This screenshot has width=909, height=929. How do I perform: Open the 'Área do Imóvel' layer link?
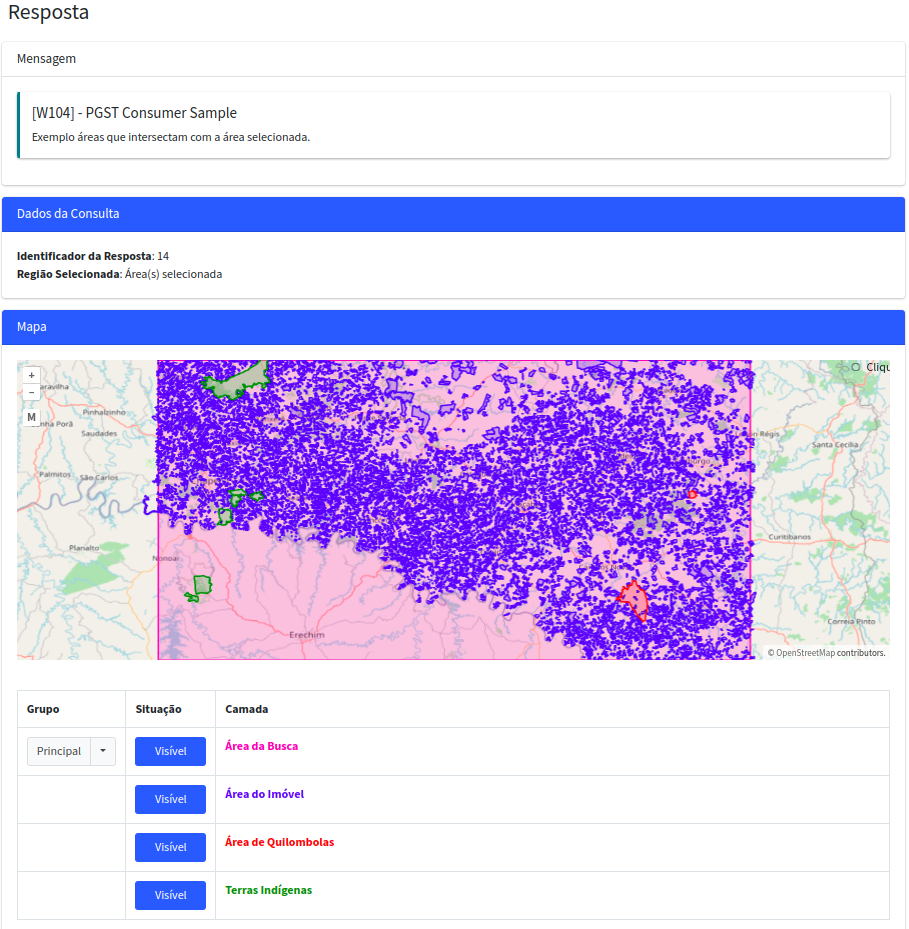pyautogui.click(x=263, y=794)
